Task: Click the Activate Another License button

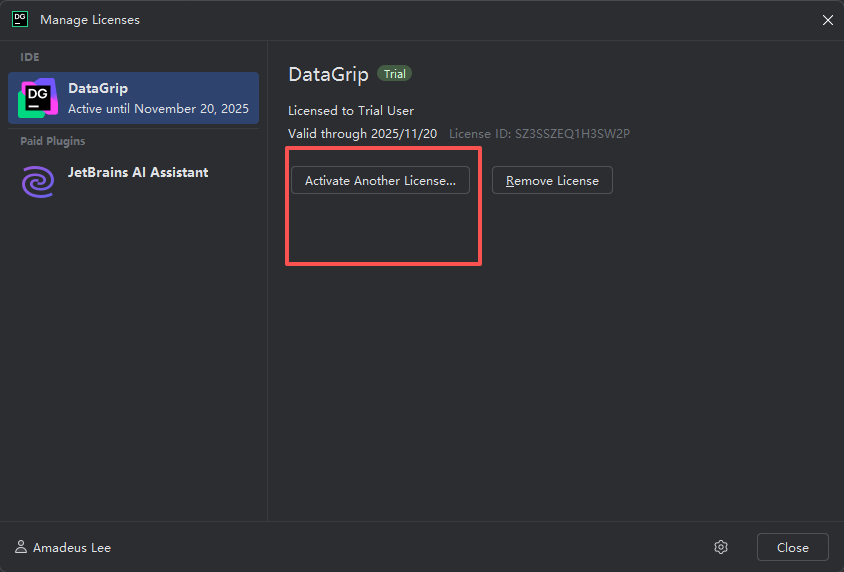Action: (x=380, y=180)
